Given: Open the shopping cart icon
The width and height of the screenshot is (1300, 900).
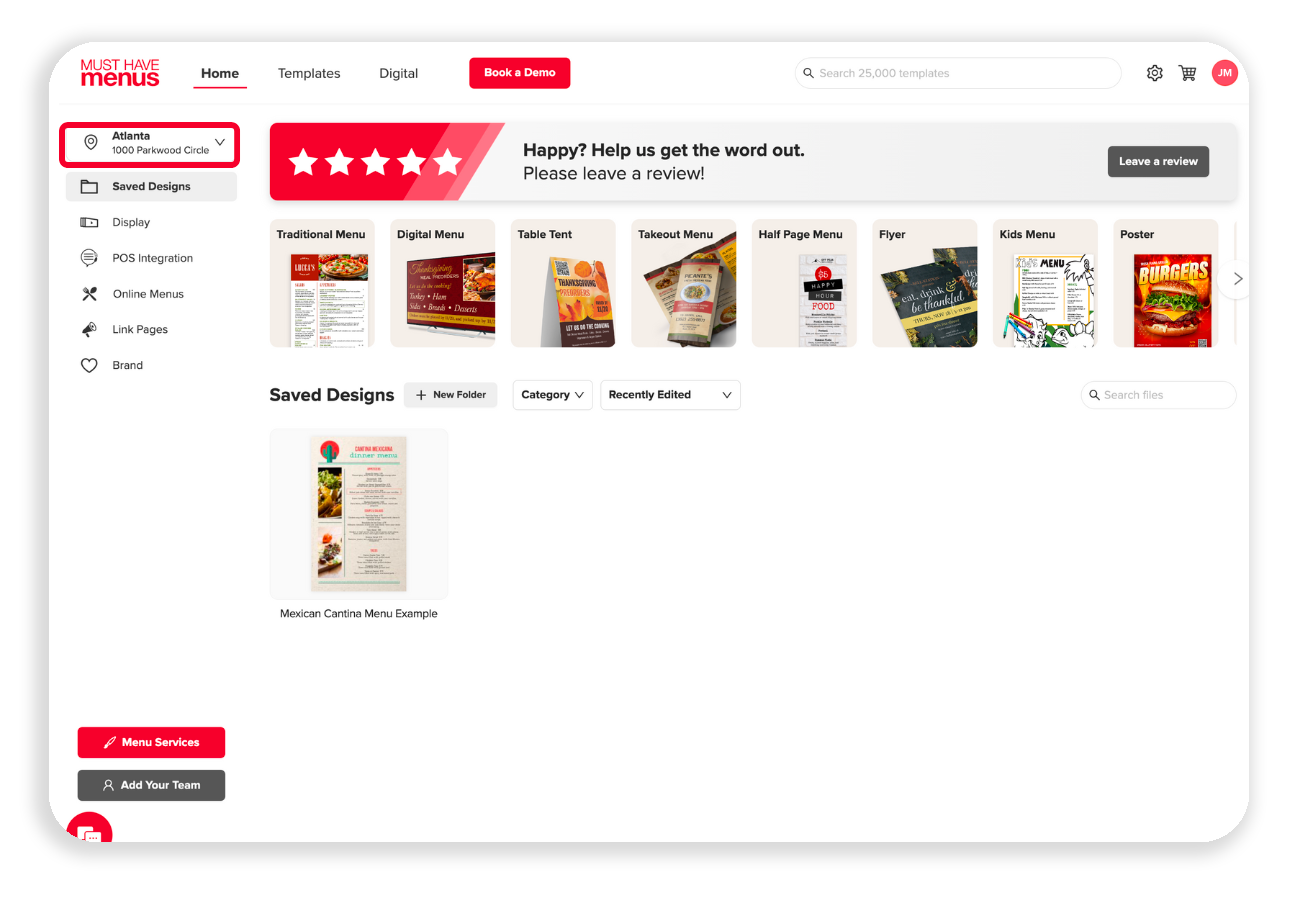Looking at the screenshot, I should tap(1188, 73).
